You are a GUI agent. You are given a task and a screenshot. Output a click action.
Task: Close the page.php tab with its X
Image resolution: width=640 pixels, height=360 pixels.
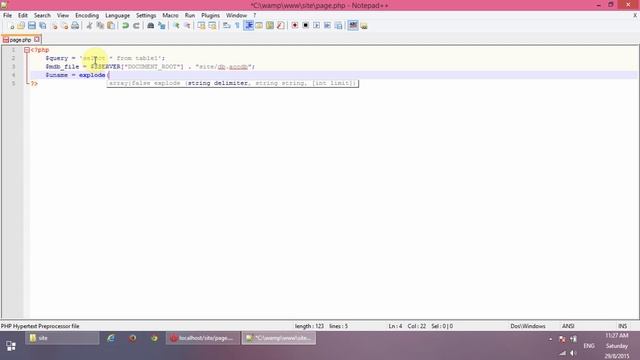(x=37, y=39)
